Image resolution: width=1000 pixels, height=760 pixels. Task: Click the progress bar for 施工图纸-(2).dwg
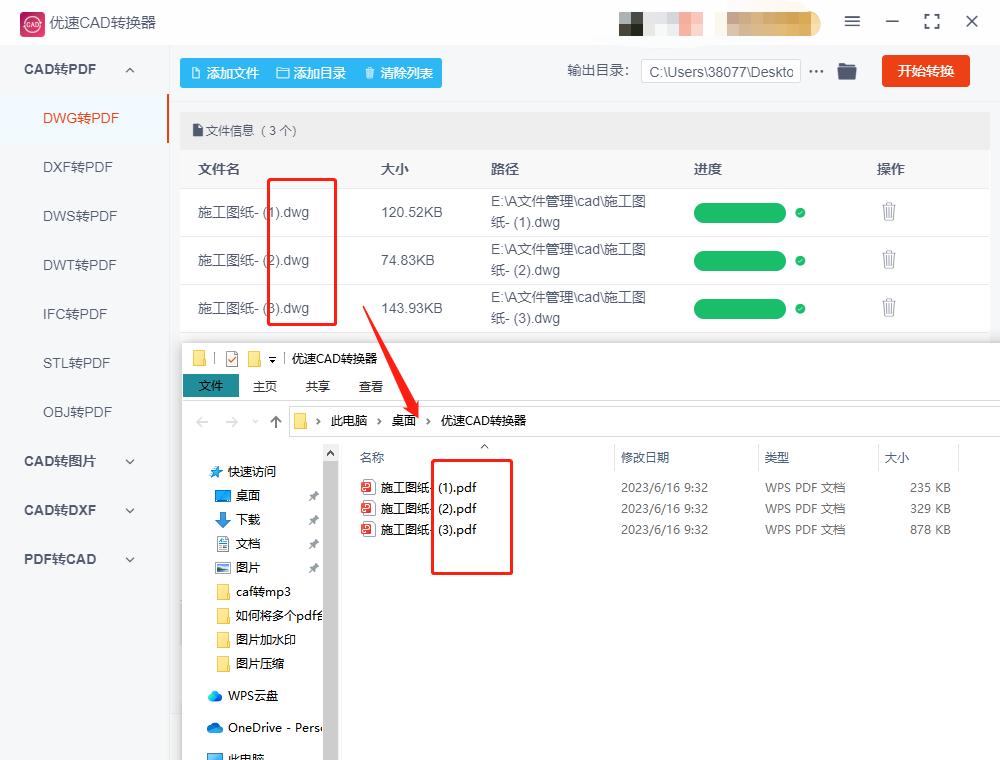(740, 260)
